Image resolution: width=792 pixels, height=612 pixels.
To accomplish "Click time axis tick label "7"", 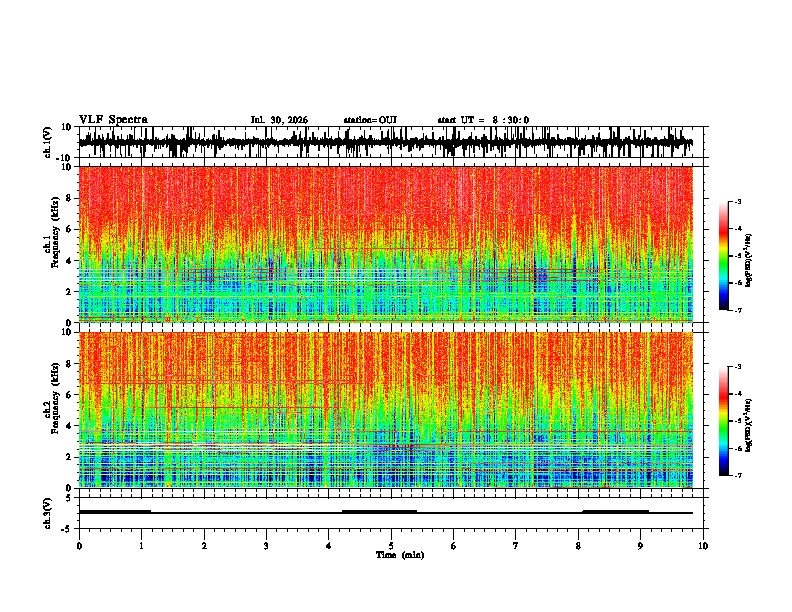I will point(516,546).
